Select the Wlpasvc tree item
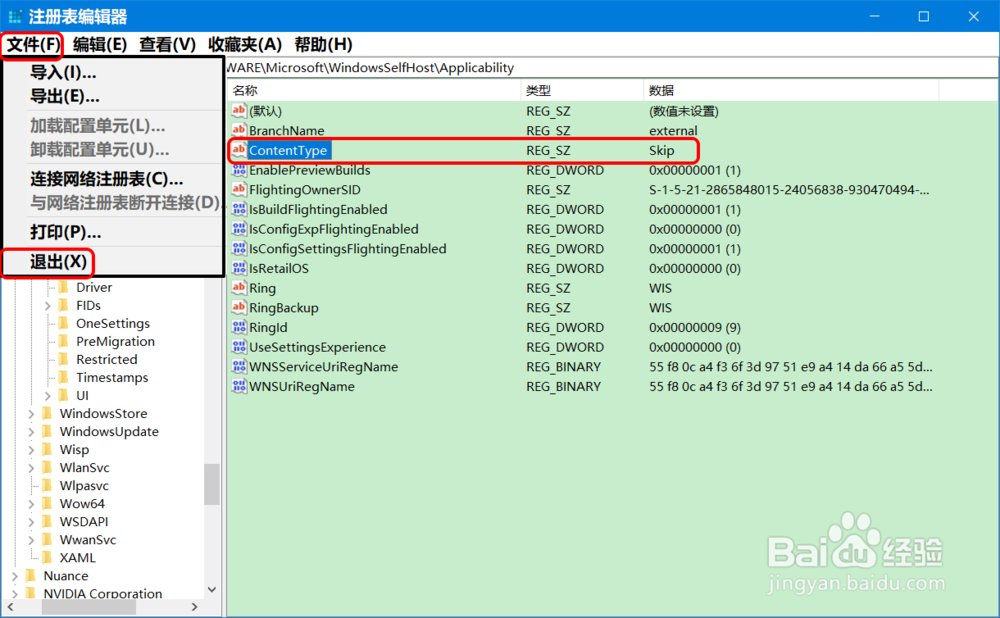 (x=84, y=485)
